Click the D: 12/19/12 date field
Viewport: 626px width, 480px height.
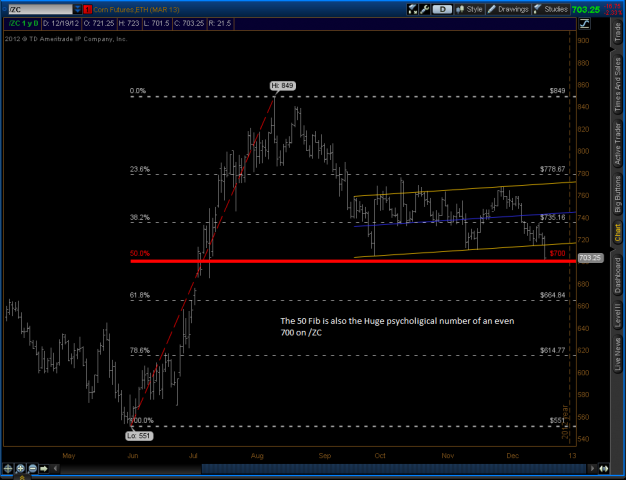pos(61,24)
